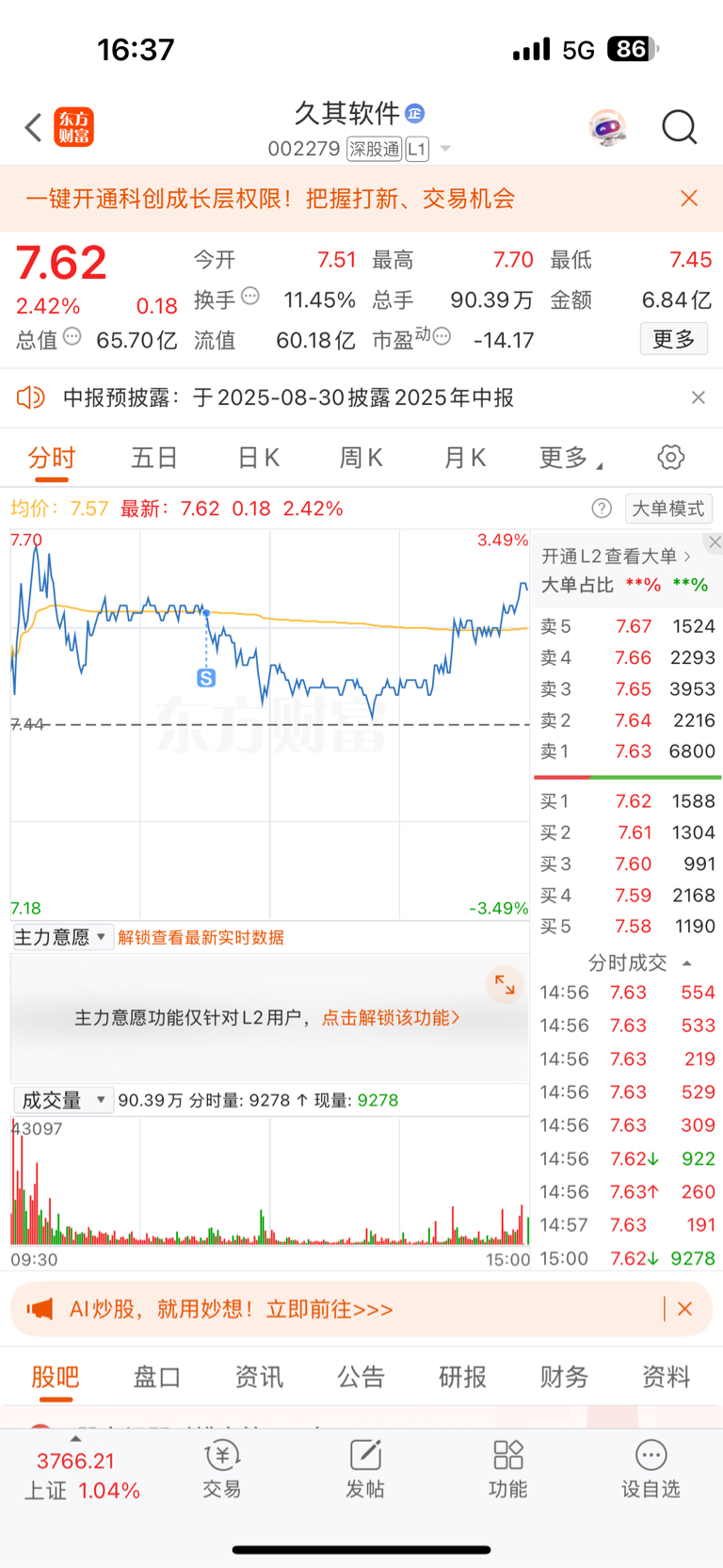Select 买3 order at 7.60
The width and height of the screenshot is (723, 1568).
(x=627, y=864)
